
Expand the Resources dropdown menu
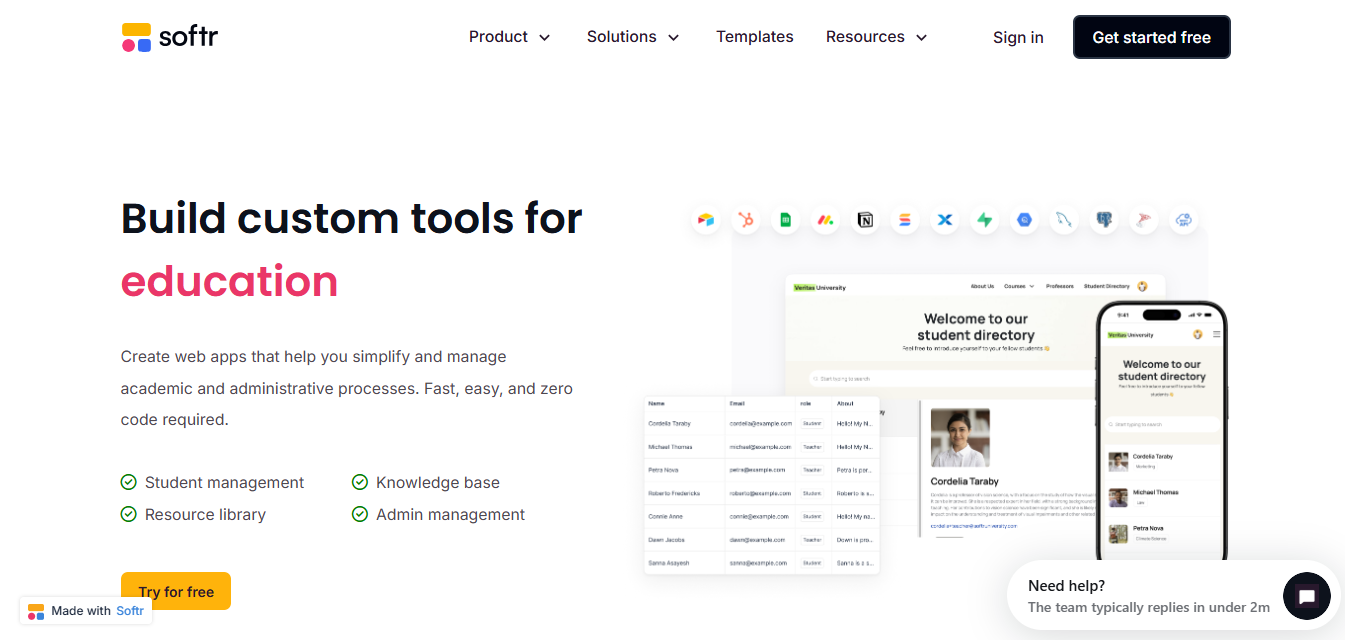876,37
